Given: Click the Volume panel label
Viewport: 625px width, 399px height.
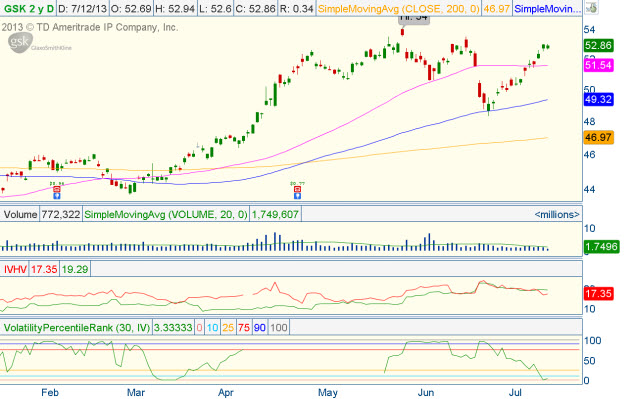Looking at the screenshot, I should click(20, 214).
